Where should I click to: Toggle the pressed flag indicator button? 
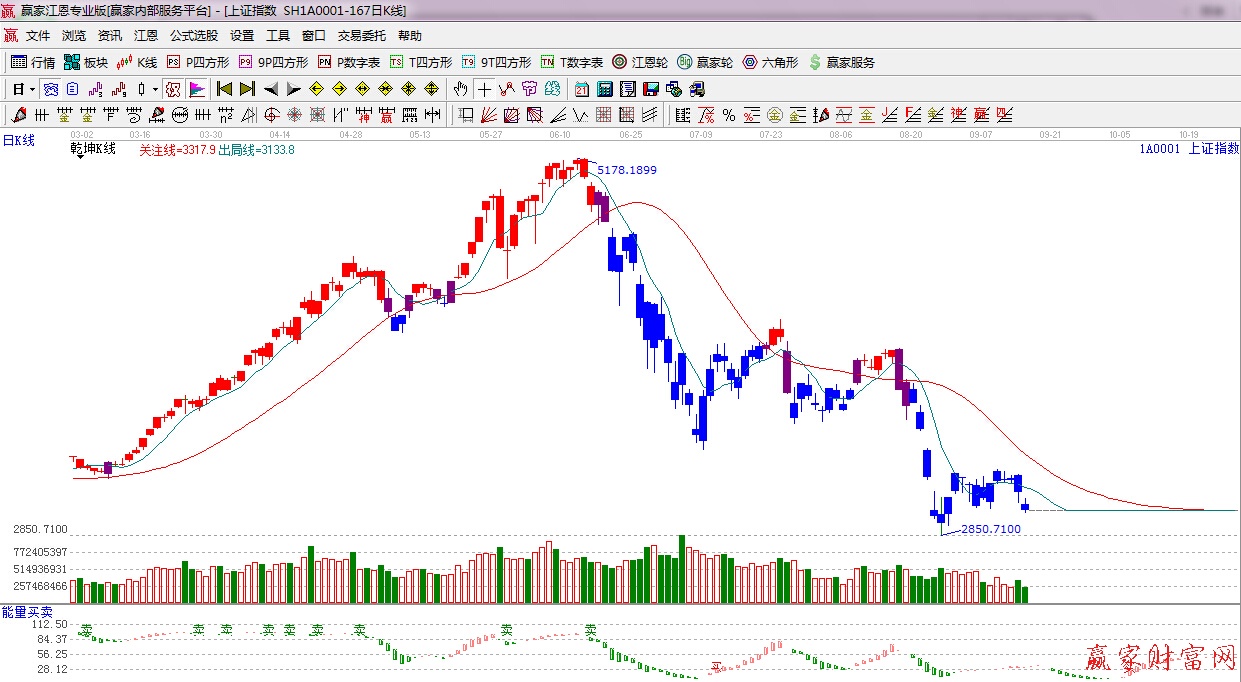[x=197, y=89]
